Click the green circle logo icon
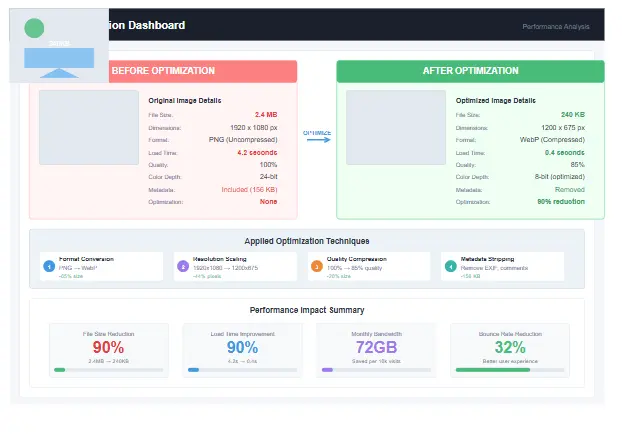The height and width of the screenshot is (434, 622). point(34,29)
